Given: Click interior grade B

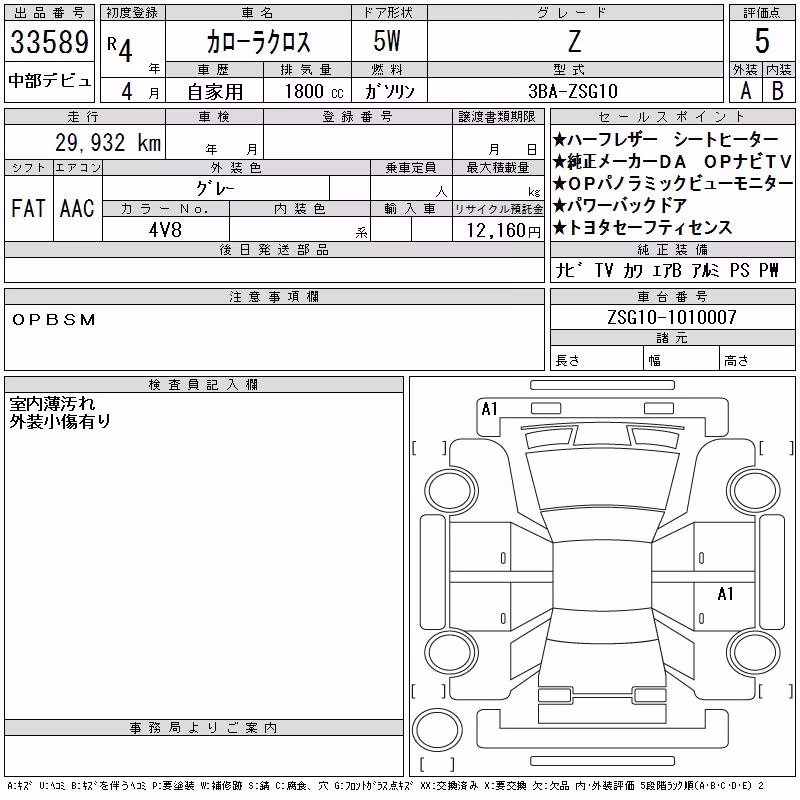Looking at the screenshot, I should coord(778,91).
